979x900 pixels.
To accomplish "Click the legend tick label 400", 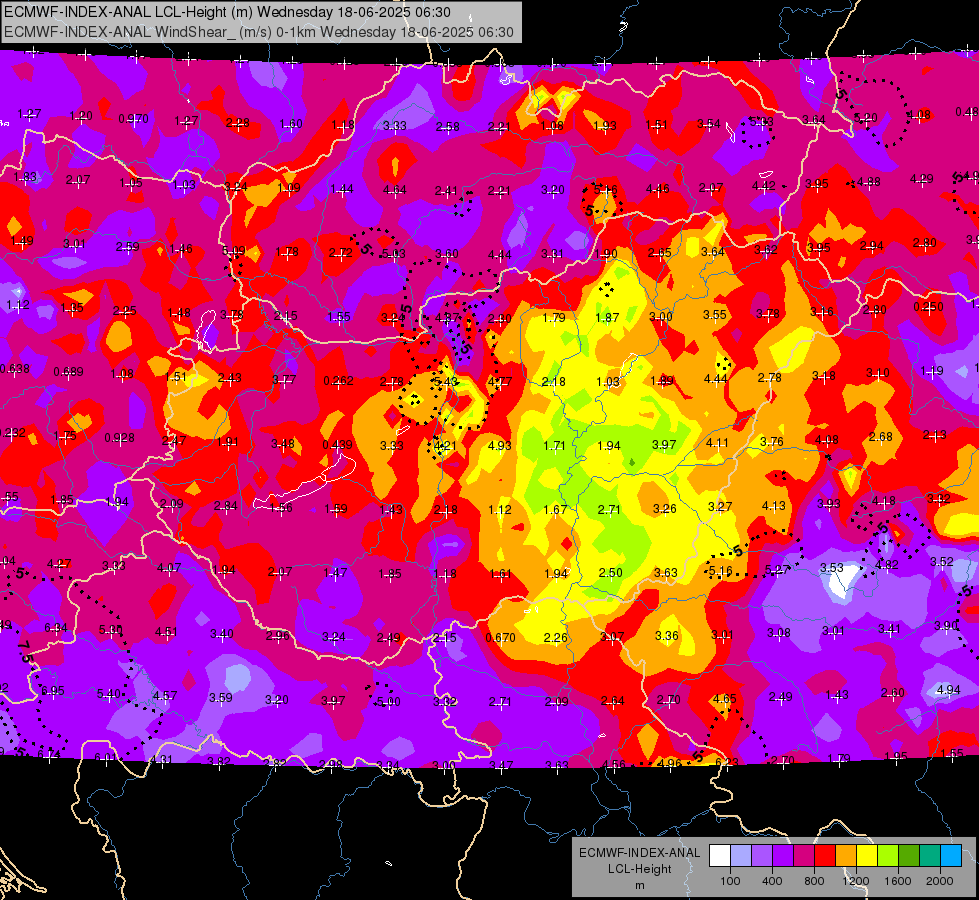I will 772,881.
